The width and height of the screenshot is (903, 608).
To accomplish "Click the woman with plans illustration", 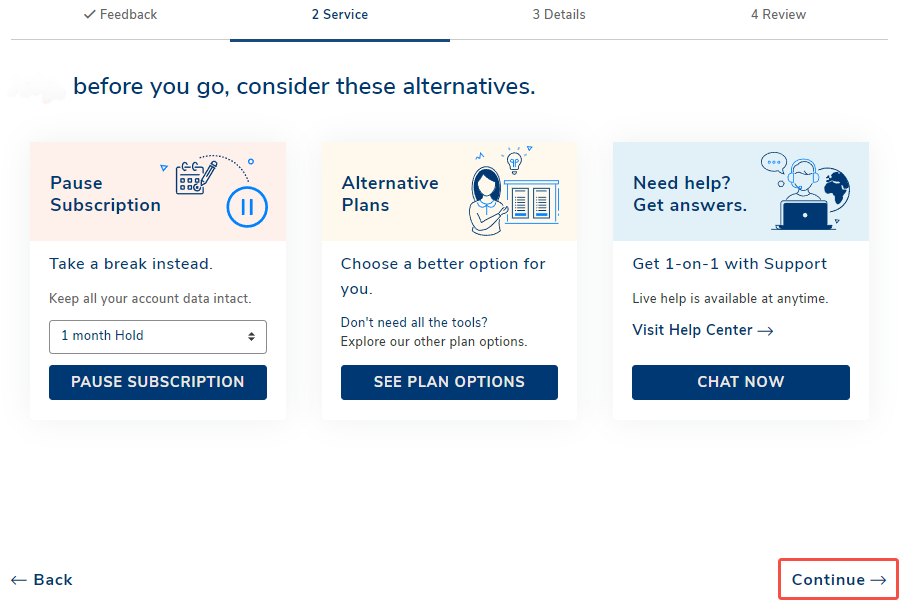I will [x=487, y=199].
